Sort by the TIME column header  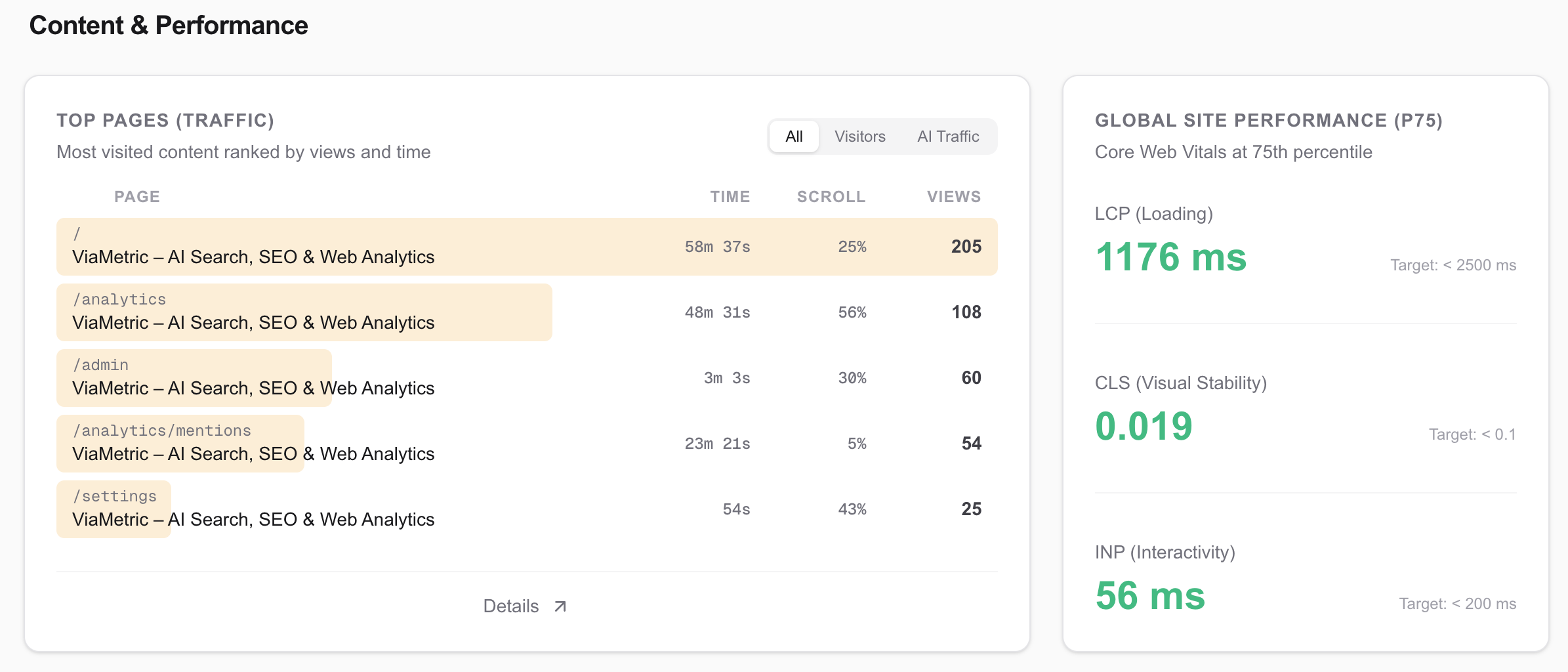pos(730,197)
